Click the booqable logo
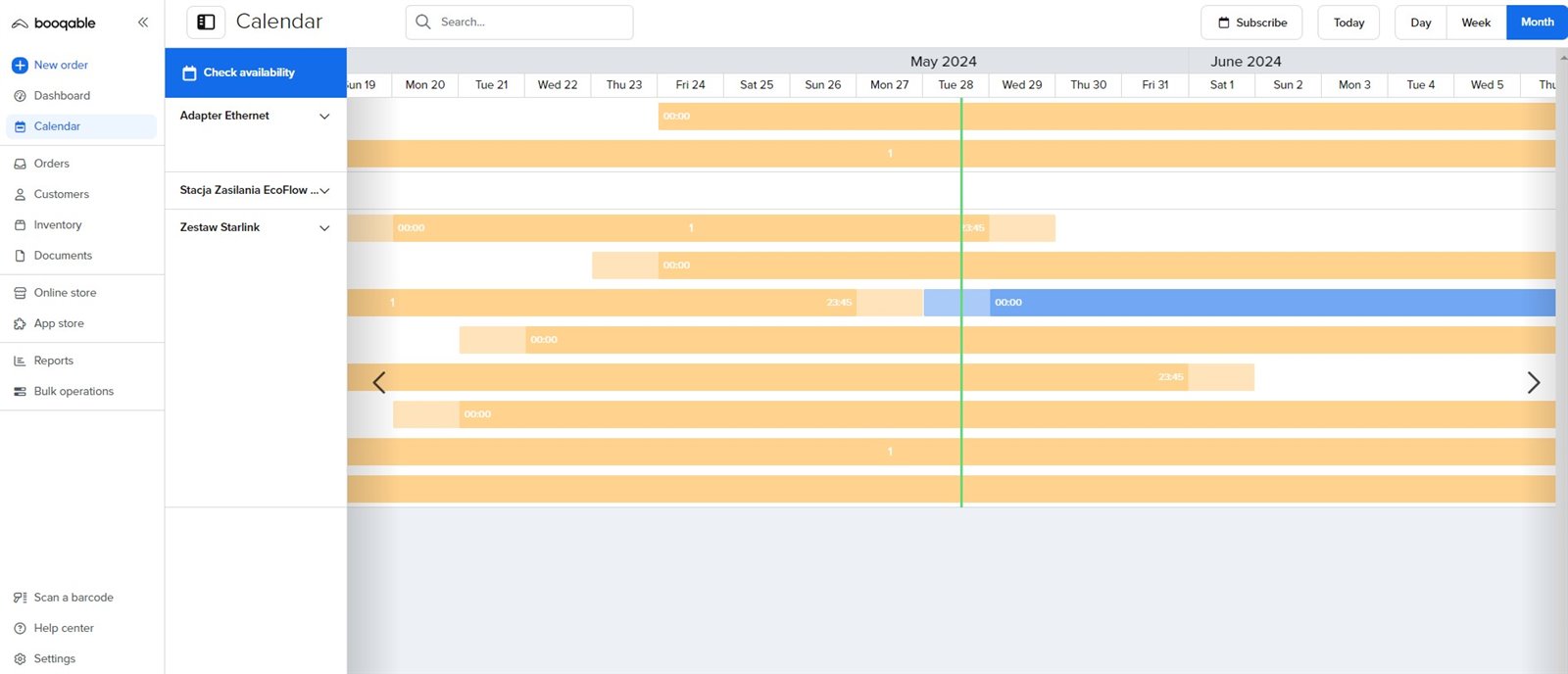The width and height of the screenshot is (1568, 674). (54, 24)
